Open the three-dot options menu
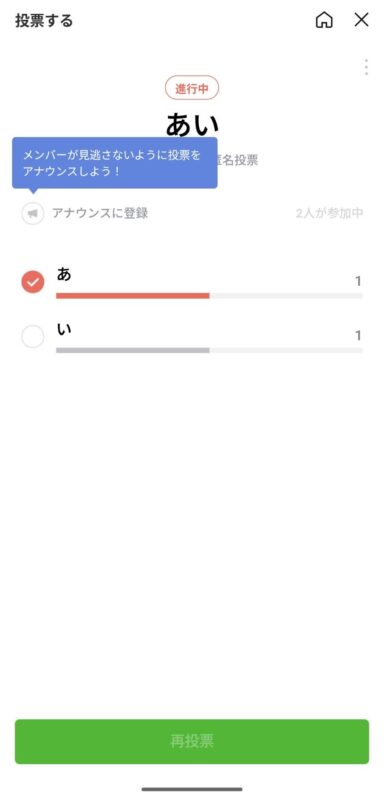384x800 pixels. [x=366, y=67]
